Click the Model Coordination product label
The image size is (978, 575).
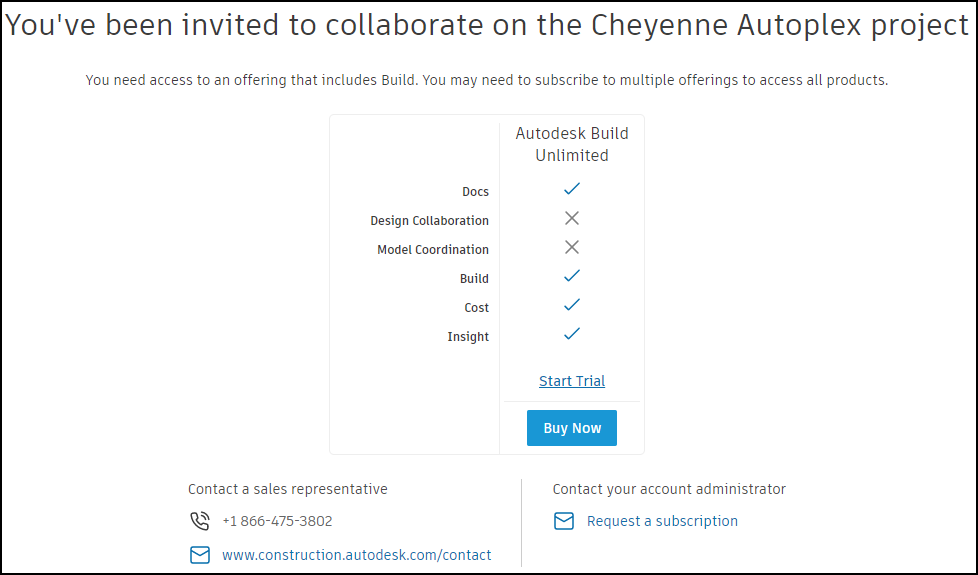point(433,250)
